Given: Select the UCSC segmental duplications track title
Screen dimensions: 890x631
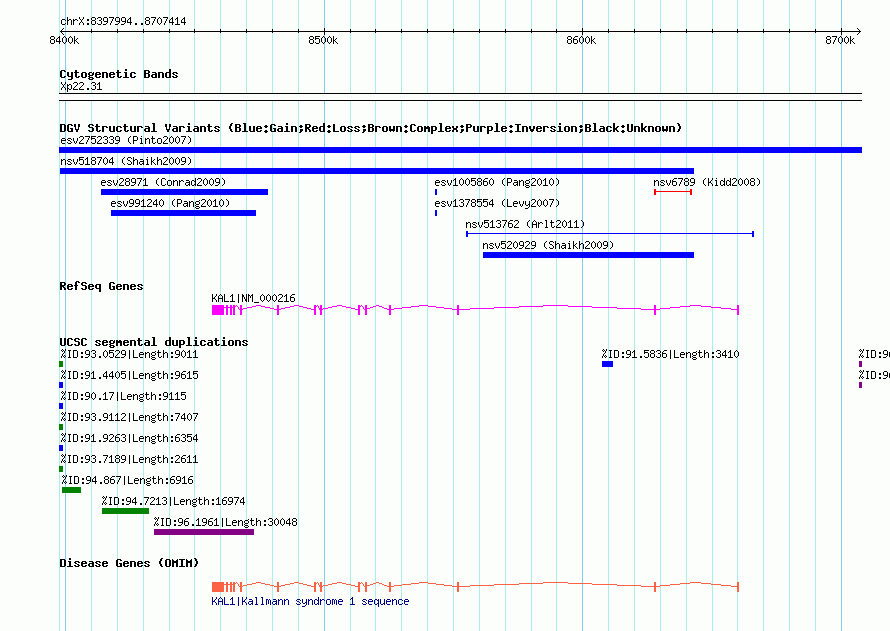Looking at the screenshot, I should click(154, 342).
